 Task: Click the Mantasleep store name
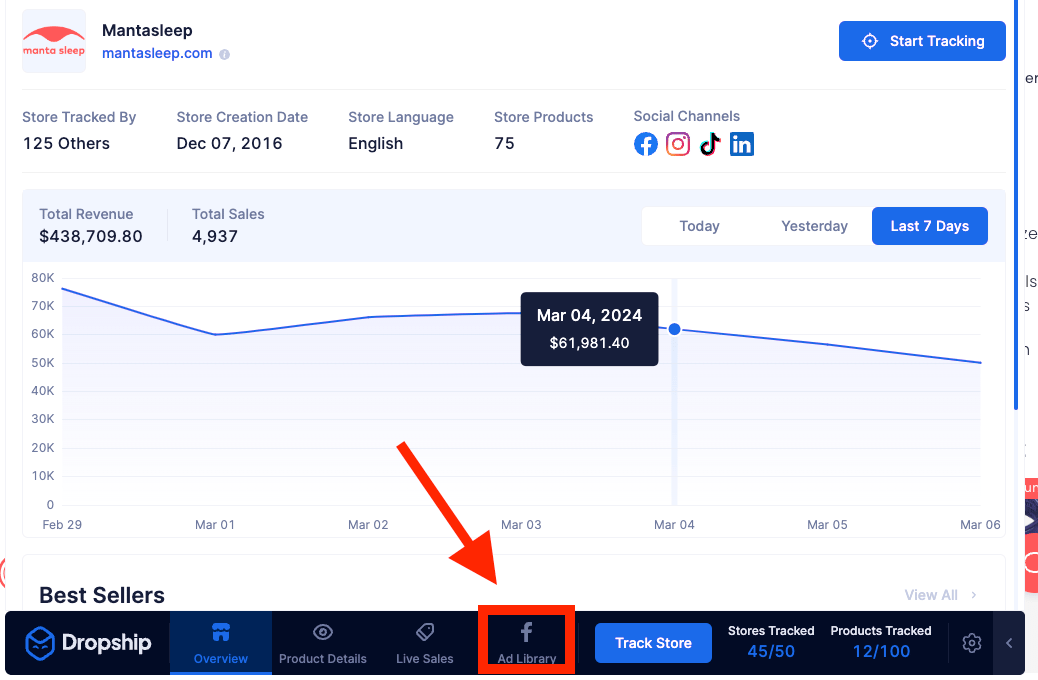(147, 30)
